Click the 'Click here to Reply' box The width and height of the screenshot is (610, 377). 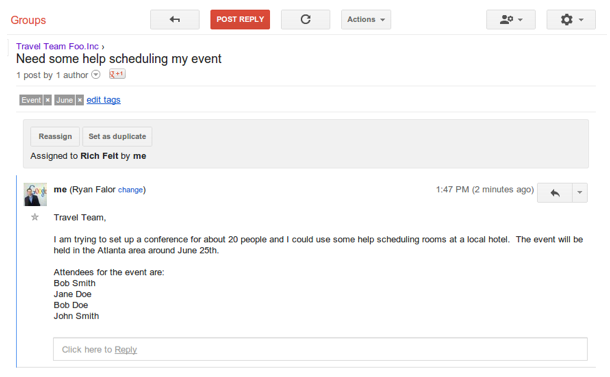point(320,349)
